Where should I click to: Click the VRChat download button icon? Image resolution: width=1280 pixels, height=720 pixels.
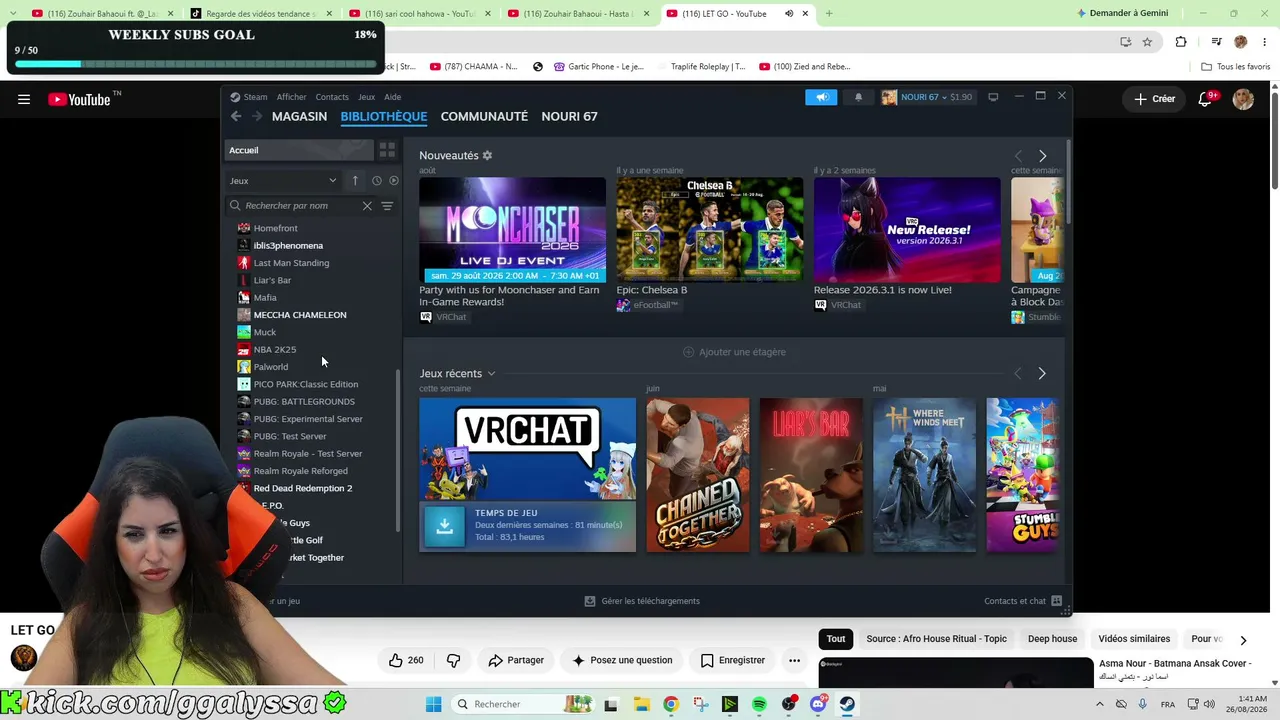pos(444,527)
